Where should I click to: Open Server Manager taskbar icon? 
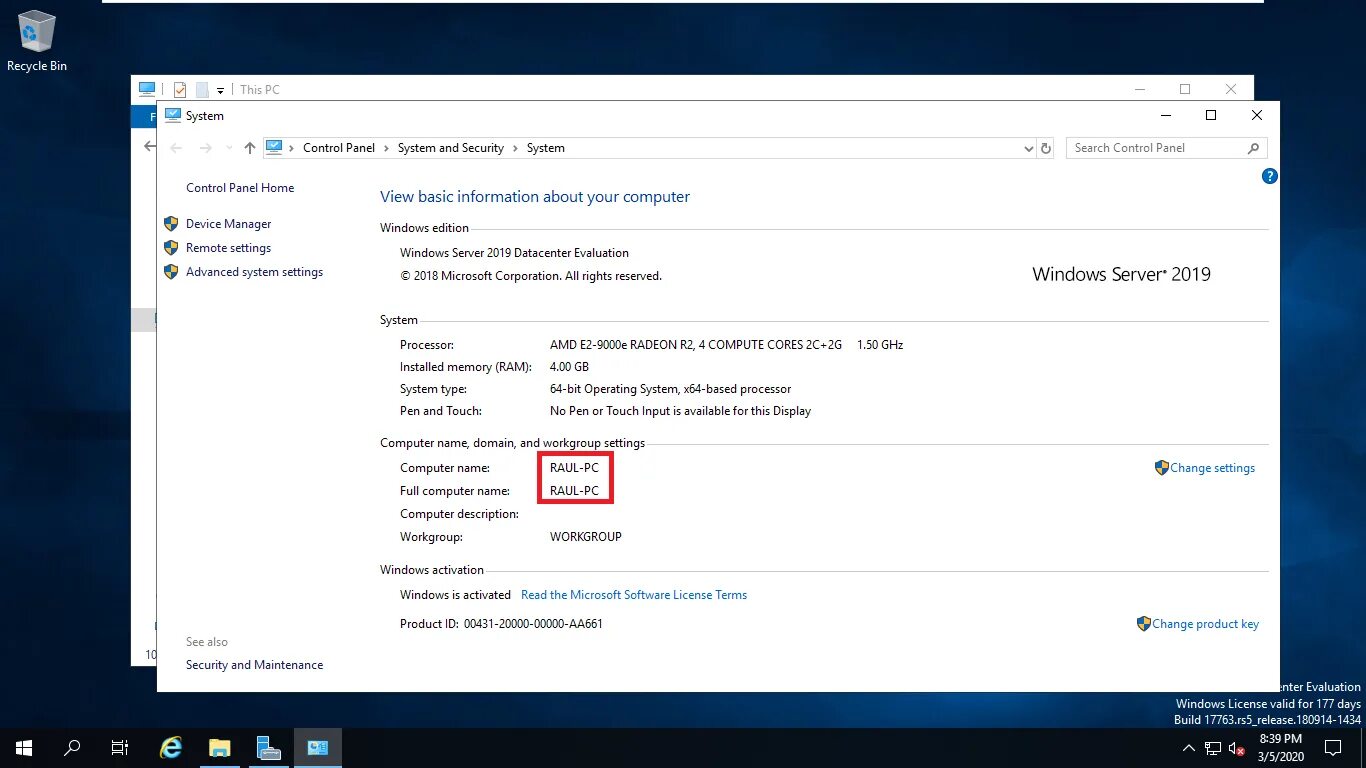click(x=268, y=748)
